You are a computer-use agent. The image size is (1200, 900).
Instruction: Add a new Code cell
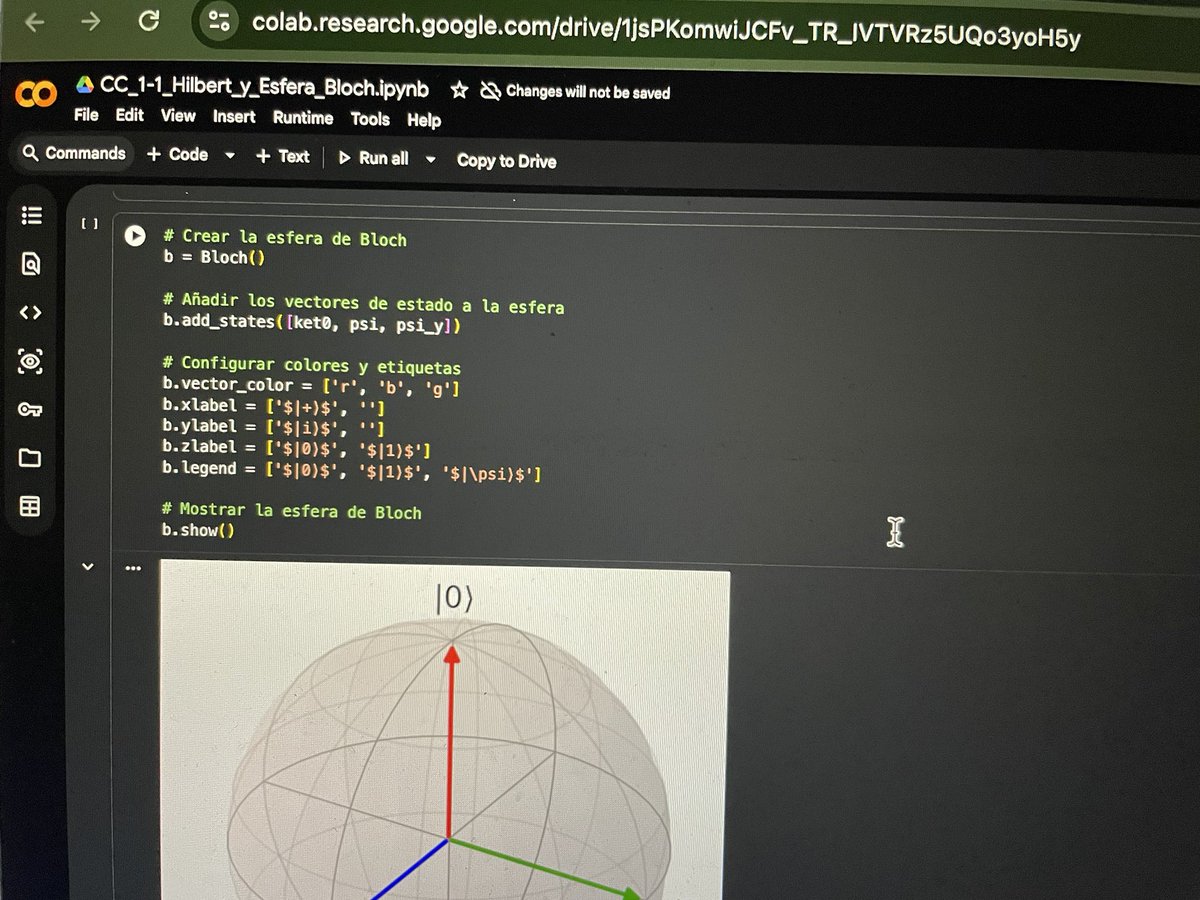click(x=177, y=155)
